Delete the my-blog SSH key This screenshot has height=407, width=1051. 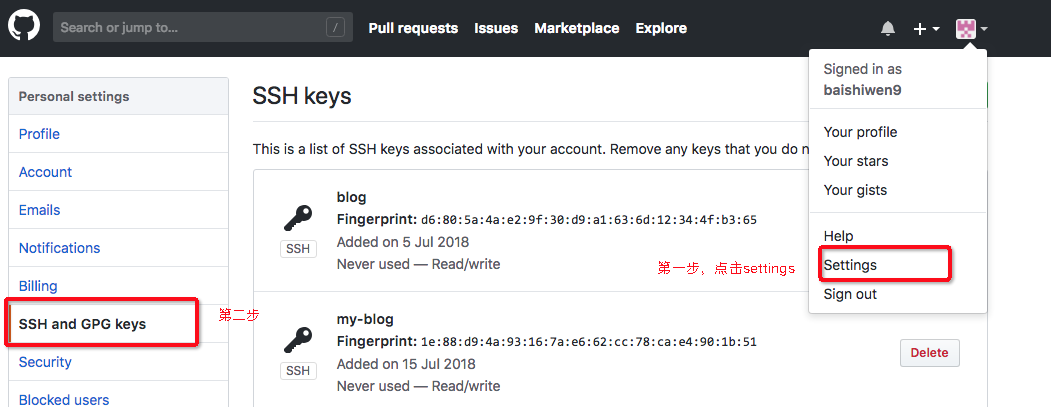(x=930, y=353)
